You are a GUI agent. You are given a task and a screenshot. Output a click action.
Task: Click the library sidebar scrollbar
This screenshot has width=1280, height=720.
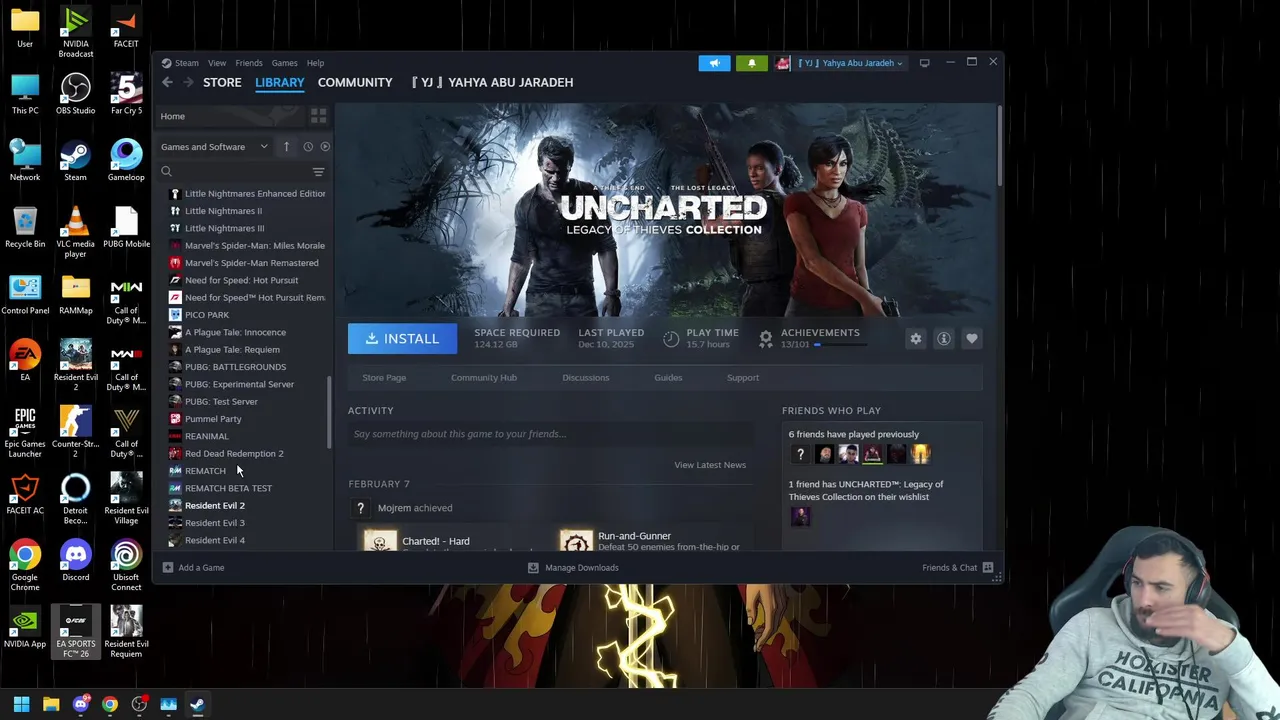coord(329,412)
